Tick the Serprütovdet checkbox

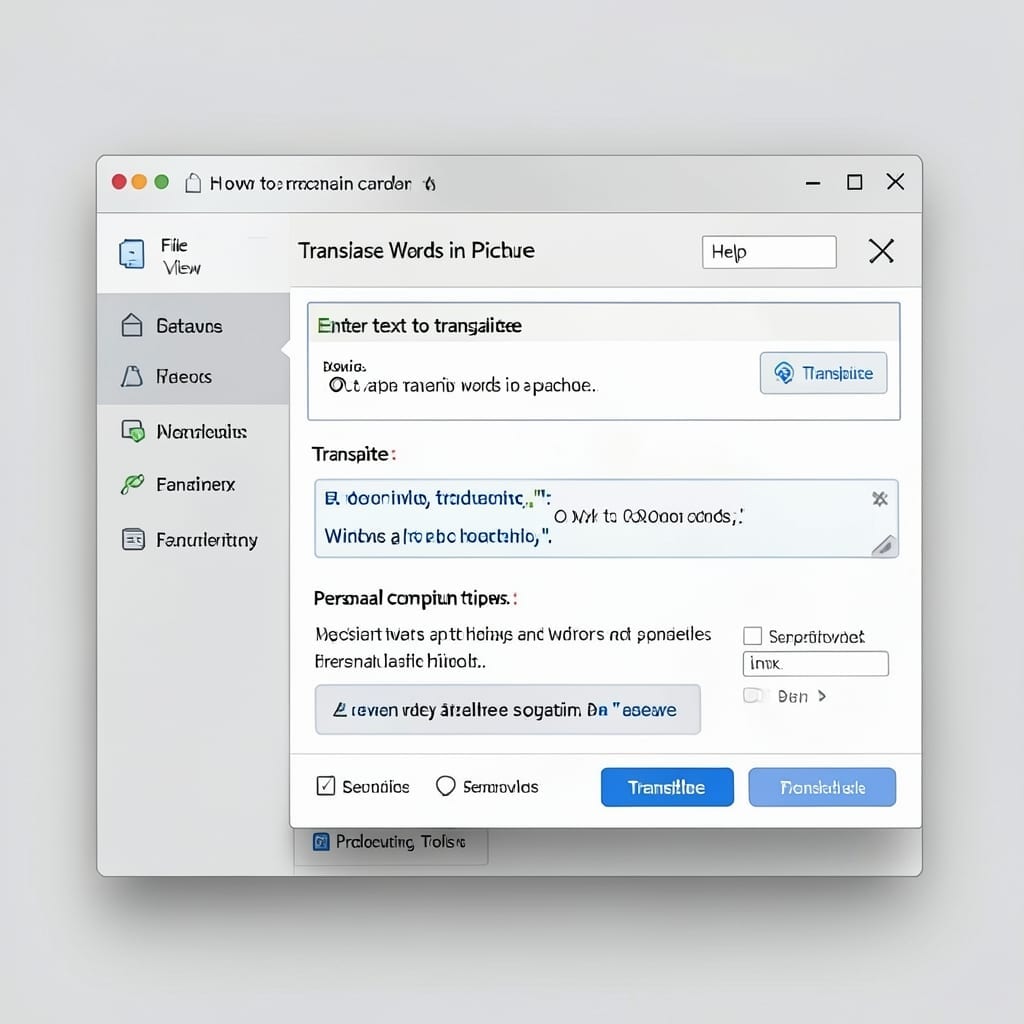coord(752,636)
